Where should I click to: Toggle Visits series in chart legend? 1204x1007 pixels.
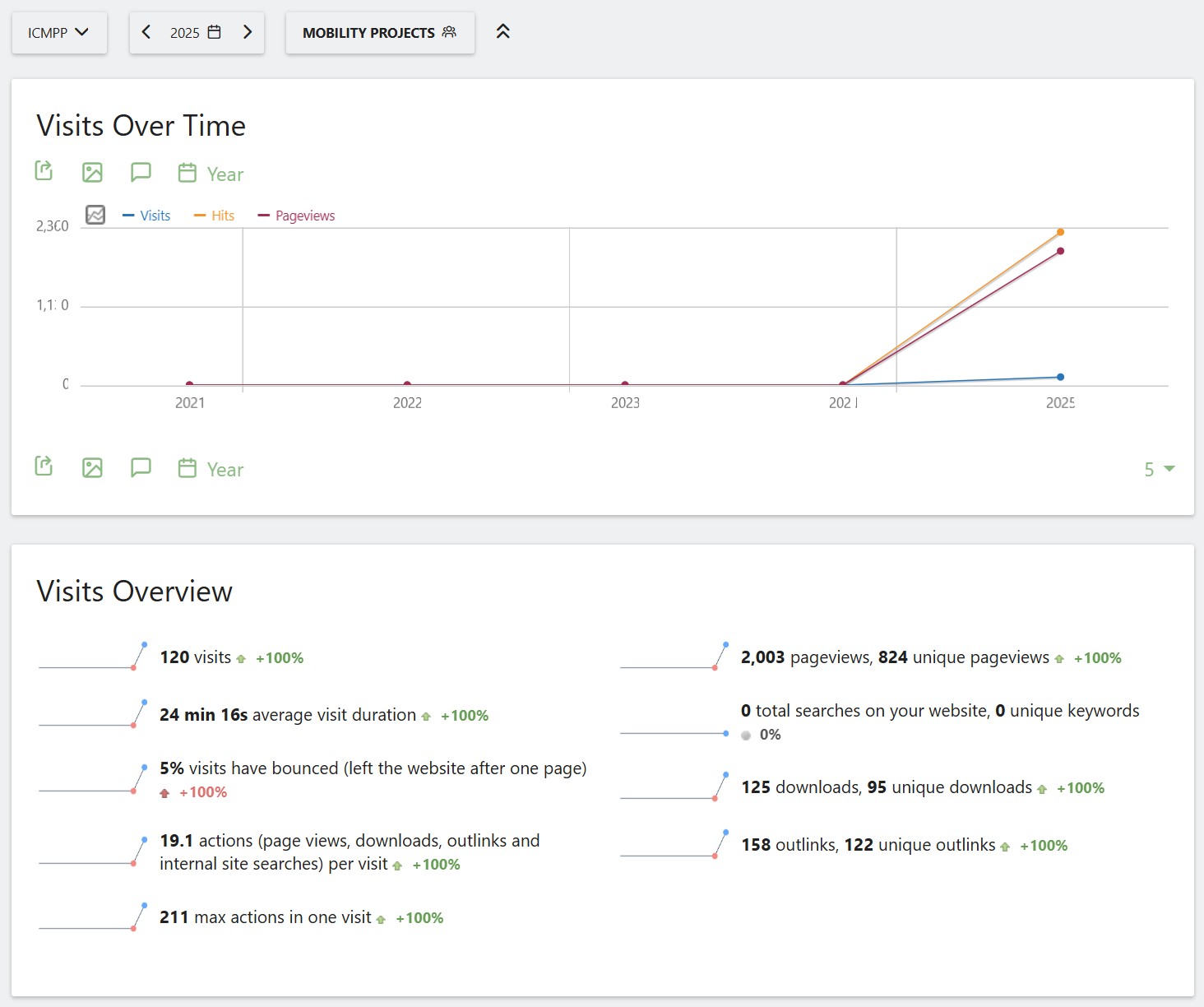[x=146, y=216]
